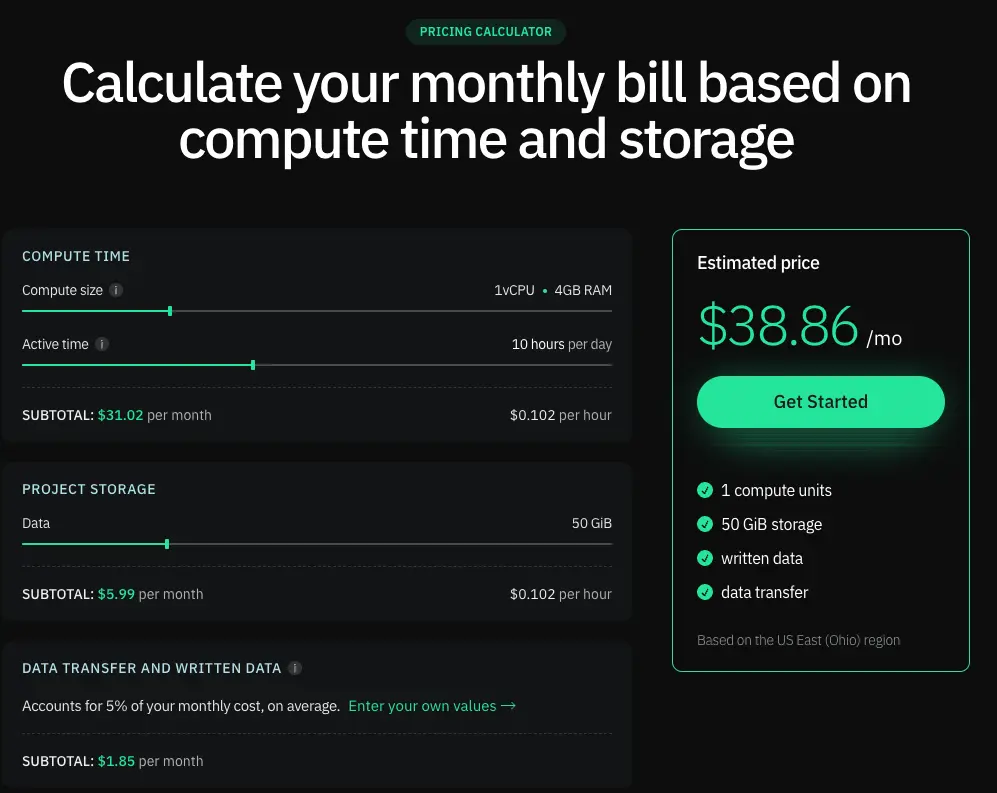
Task: Click the checkmark icon beside written data
Action: [703, 558]
